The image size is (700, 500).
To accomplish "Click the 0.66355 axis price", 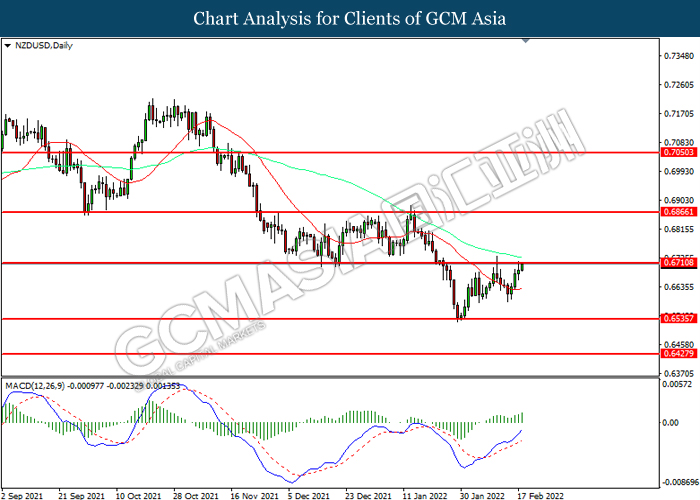I will click(x=679, y=287).
